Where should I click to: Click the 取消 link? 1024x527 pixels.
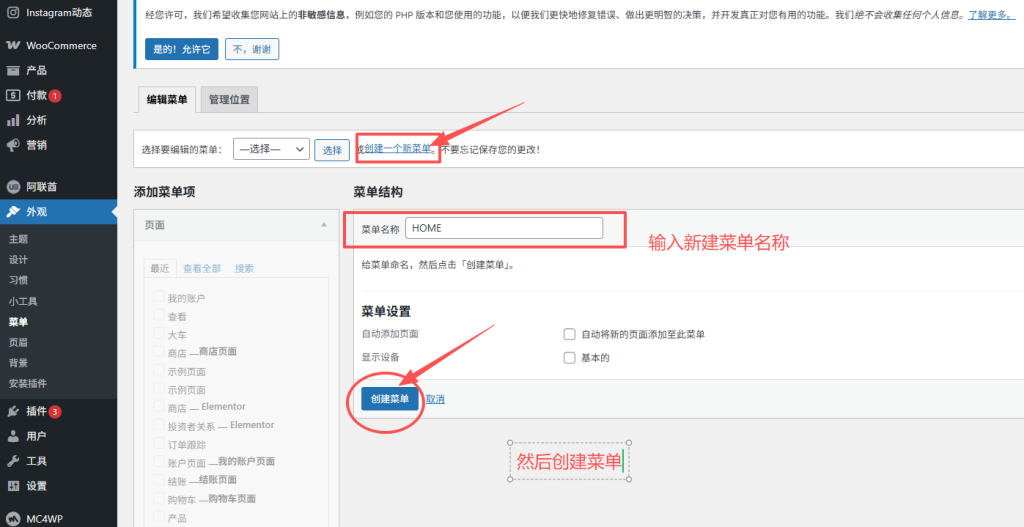point(436,399)
